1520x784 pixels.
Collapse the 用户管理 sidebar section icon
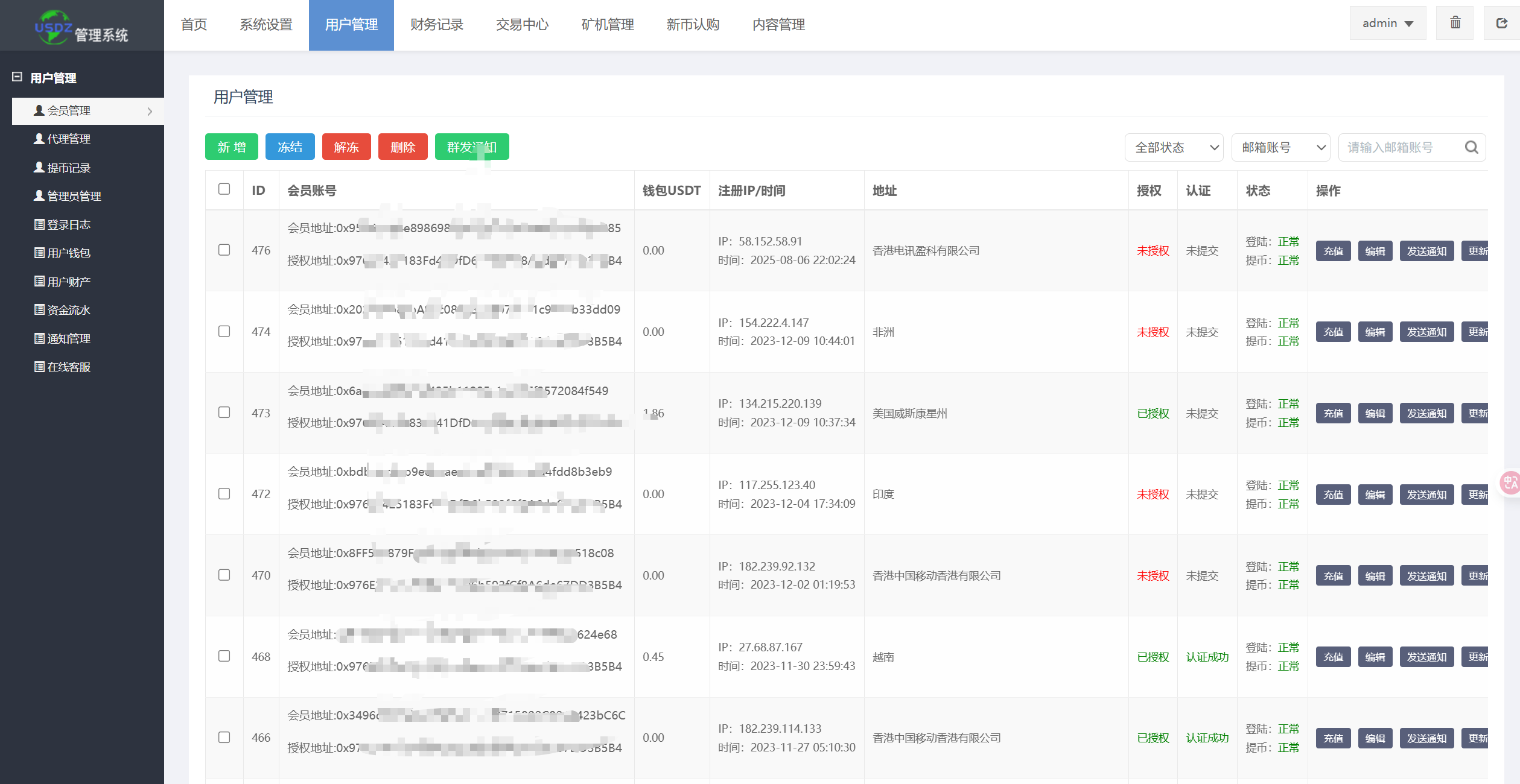(17, 77)
